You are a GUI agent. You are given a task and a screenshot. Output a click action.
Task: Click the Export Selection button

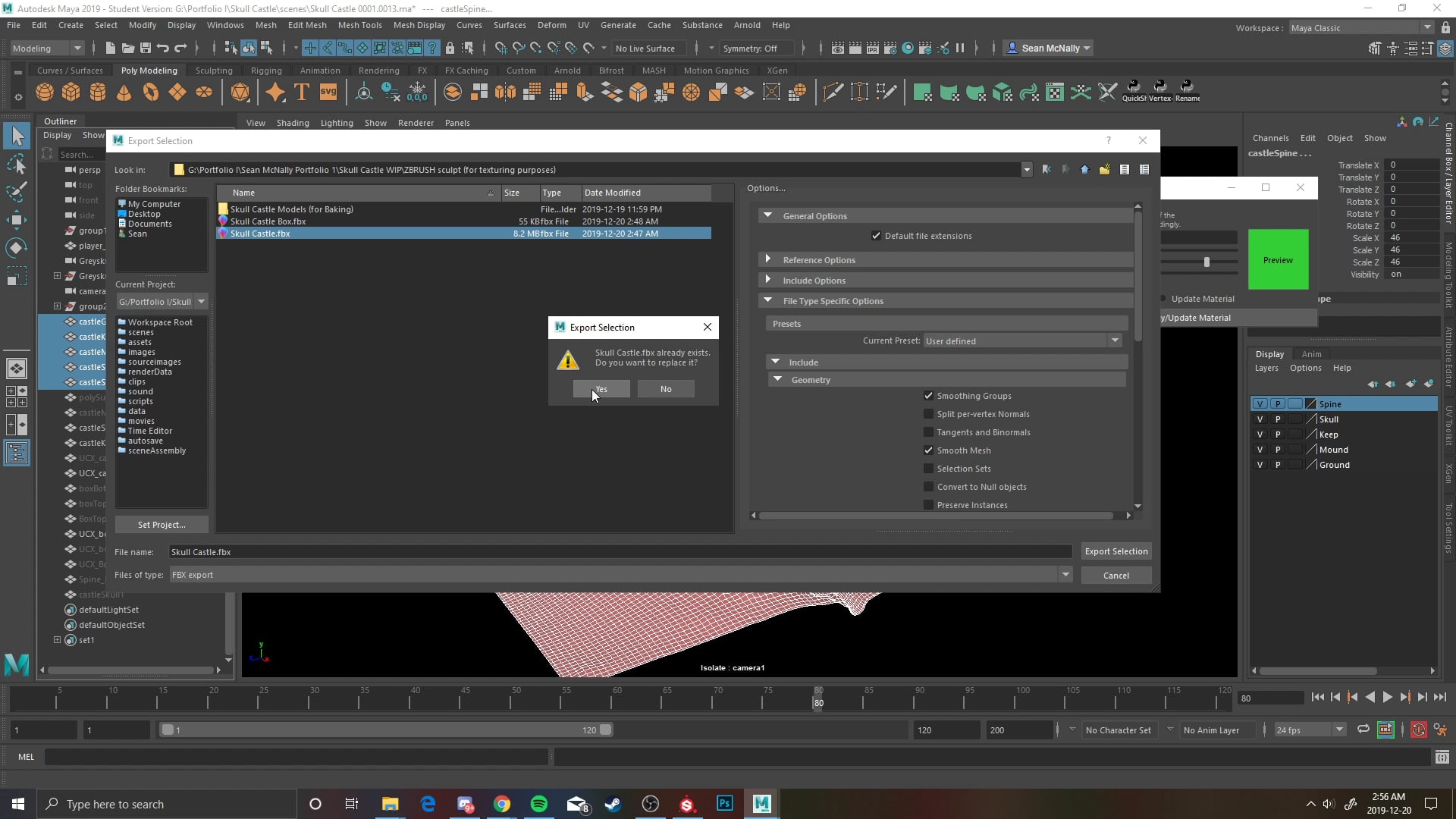tap(1116, 551)
